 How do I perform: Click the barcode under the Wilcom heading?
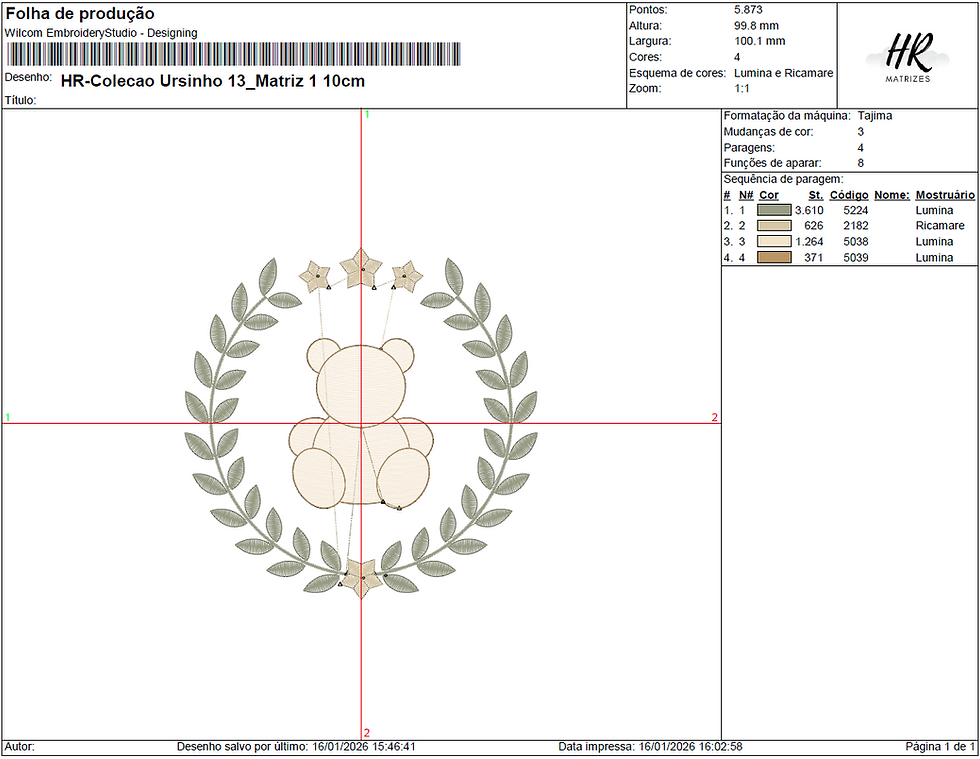click(x=234, y=54)
